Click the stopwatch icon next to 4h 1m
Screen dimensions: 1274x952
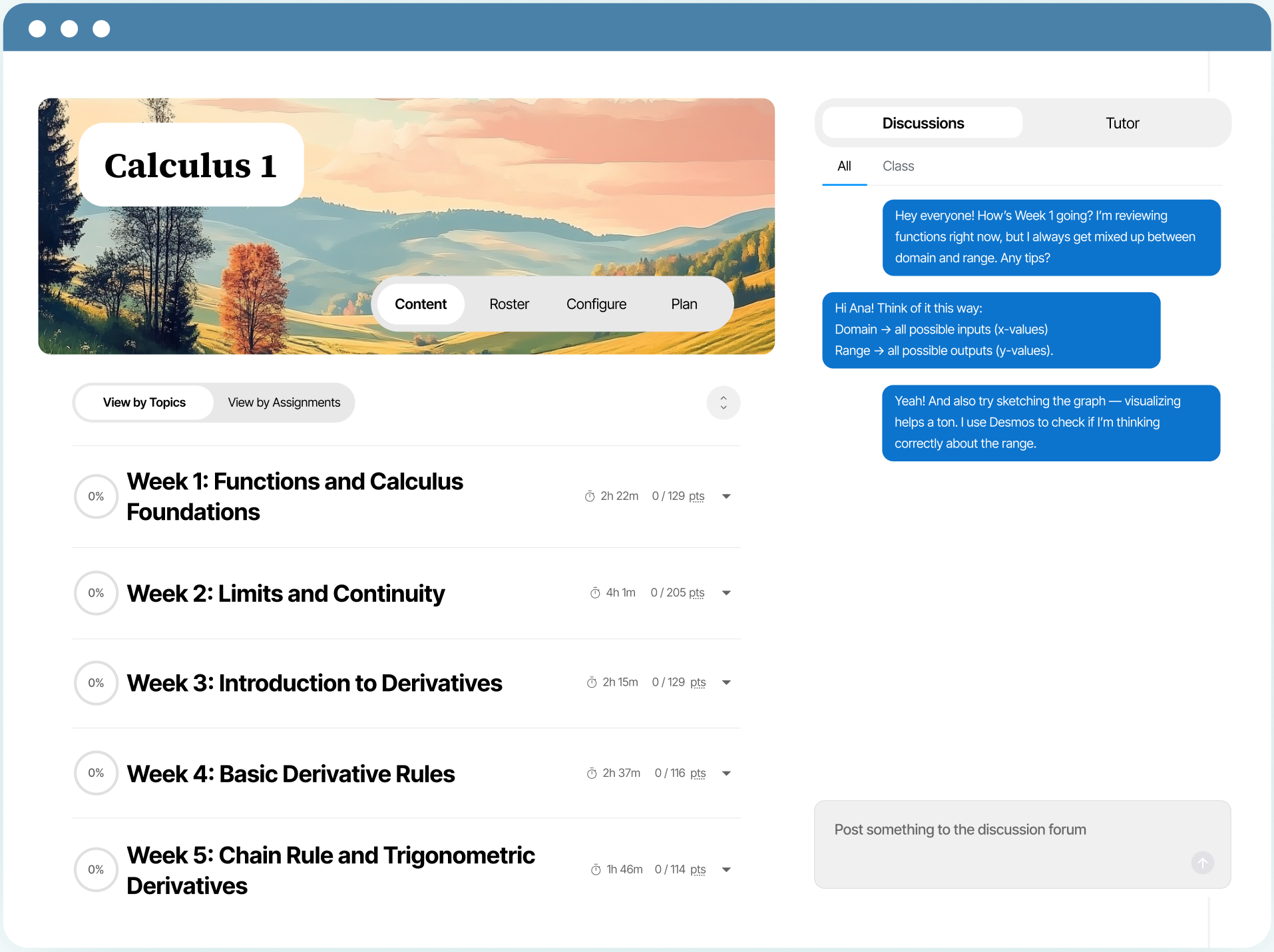coord(595,593)
